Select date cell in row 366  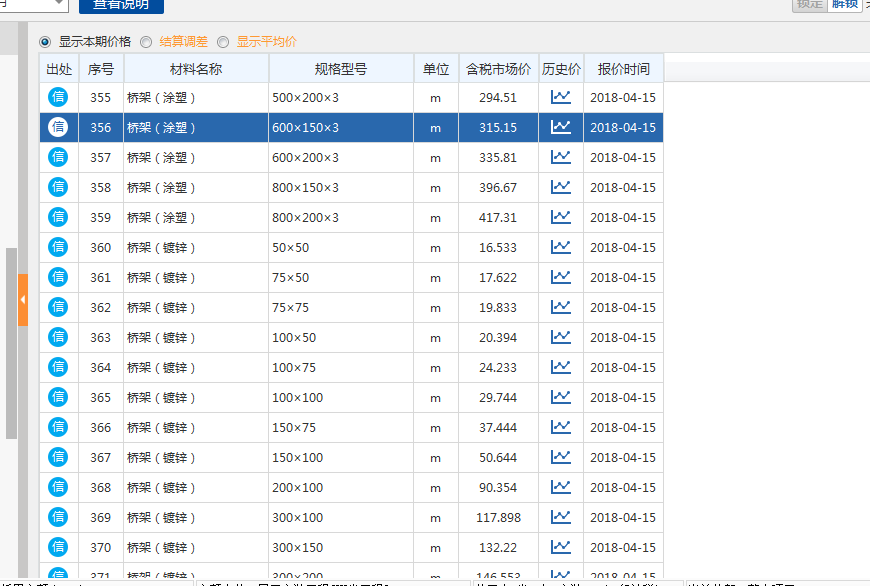623,427
